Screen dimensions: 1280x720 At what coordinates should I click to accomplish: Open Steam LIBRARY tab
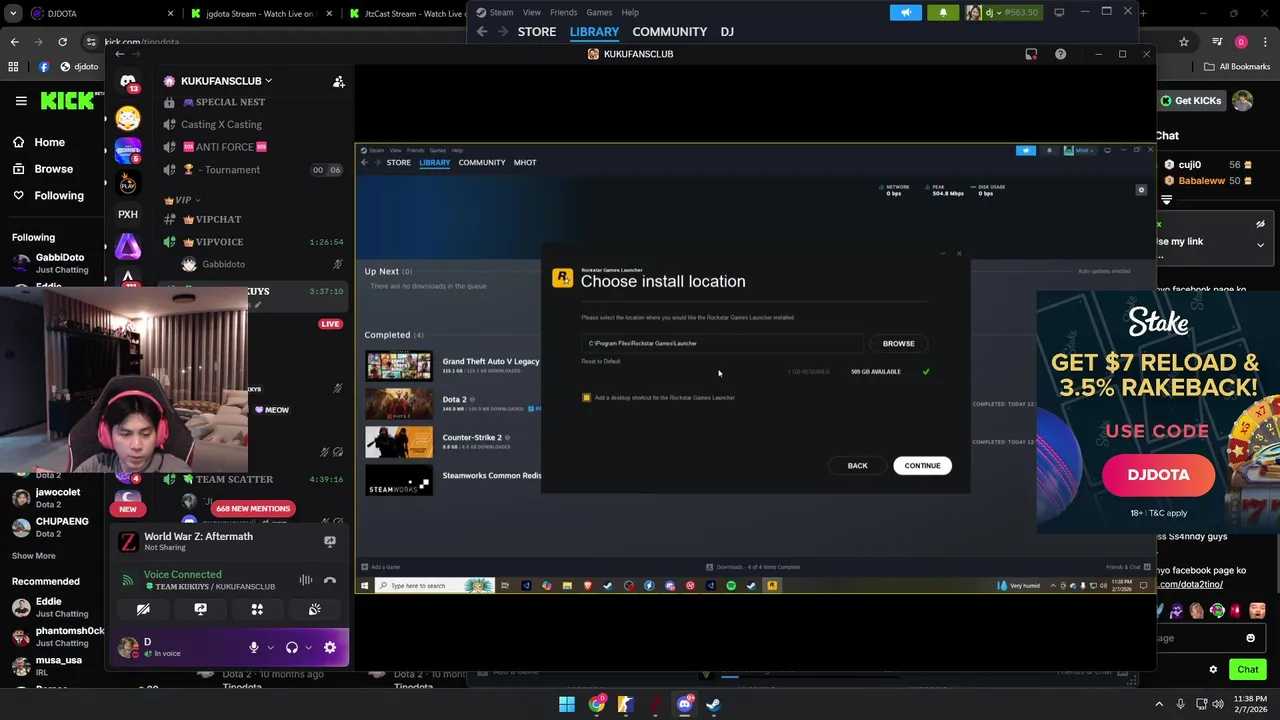coord(594,32)
